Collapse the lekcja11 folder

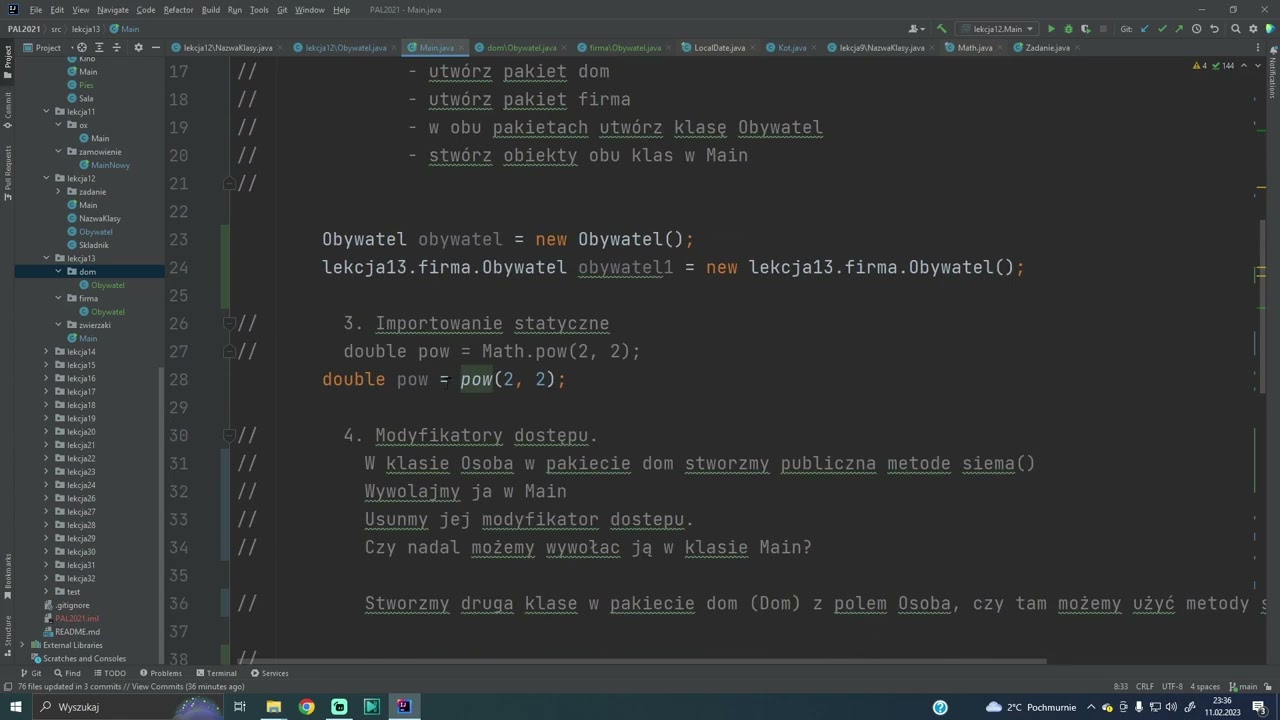point(46,112)
